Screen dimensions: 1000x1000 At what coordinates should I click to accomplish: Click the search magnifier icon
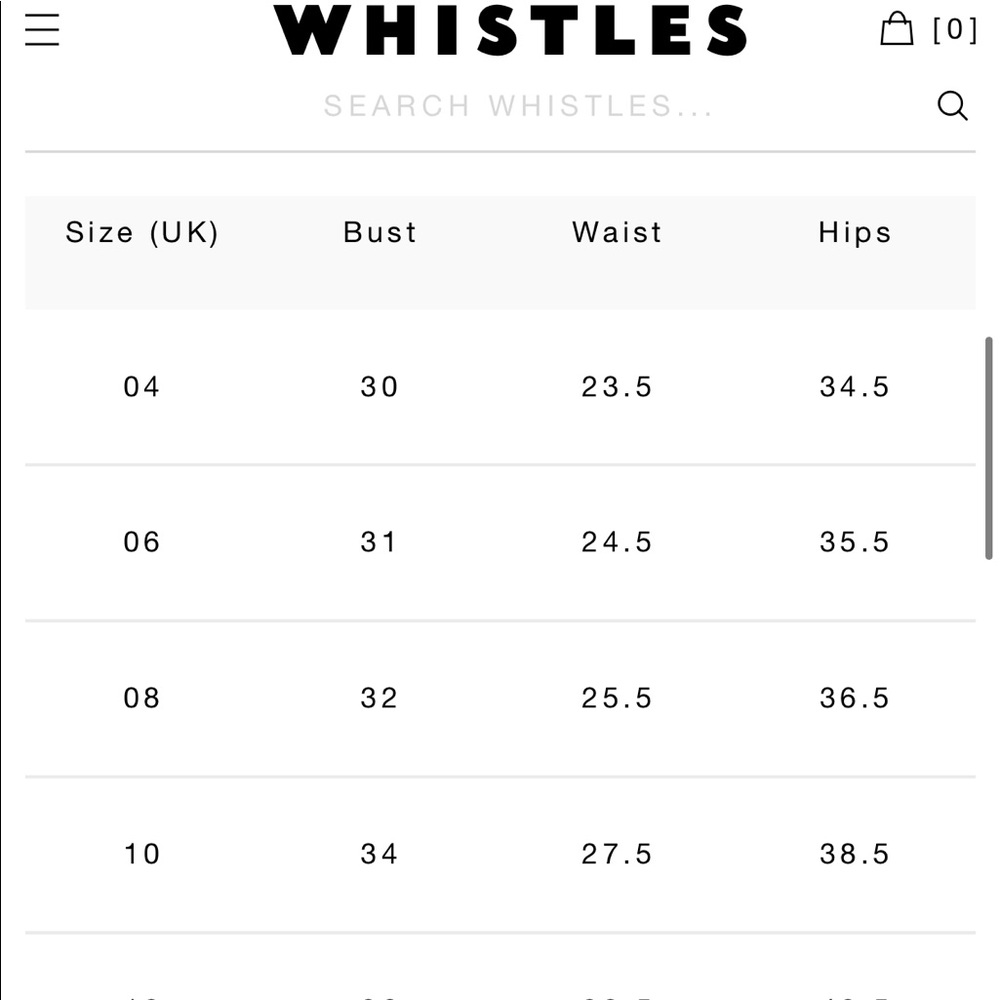[952, 105]
